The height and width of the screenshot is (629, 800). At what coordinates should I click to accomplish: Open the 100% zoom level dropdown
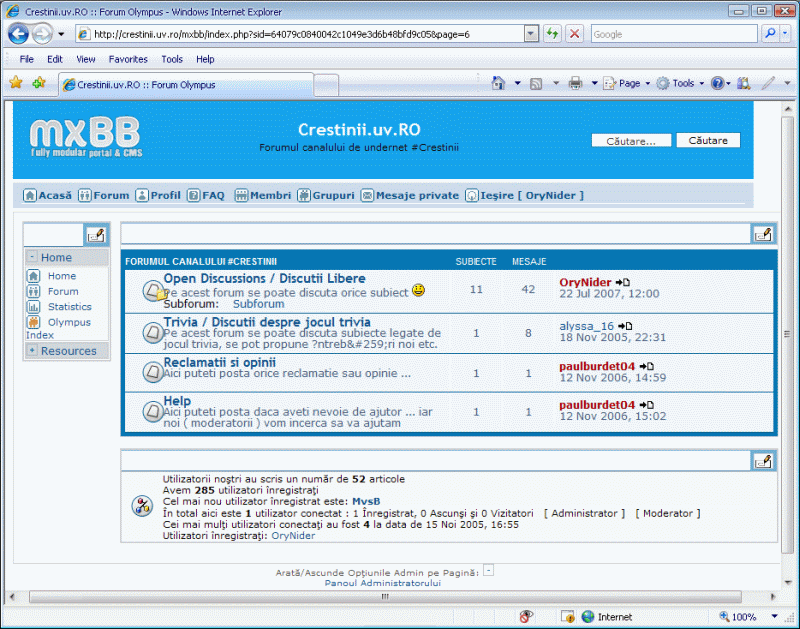tap(774, 617)
